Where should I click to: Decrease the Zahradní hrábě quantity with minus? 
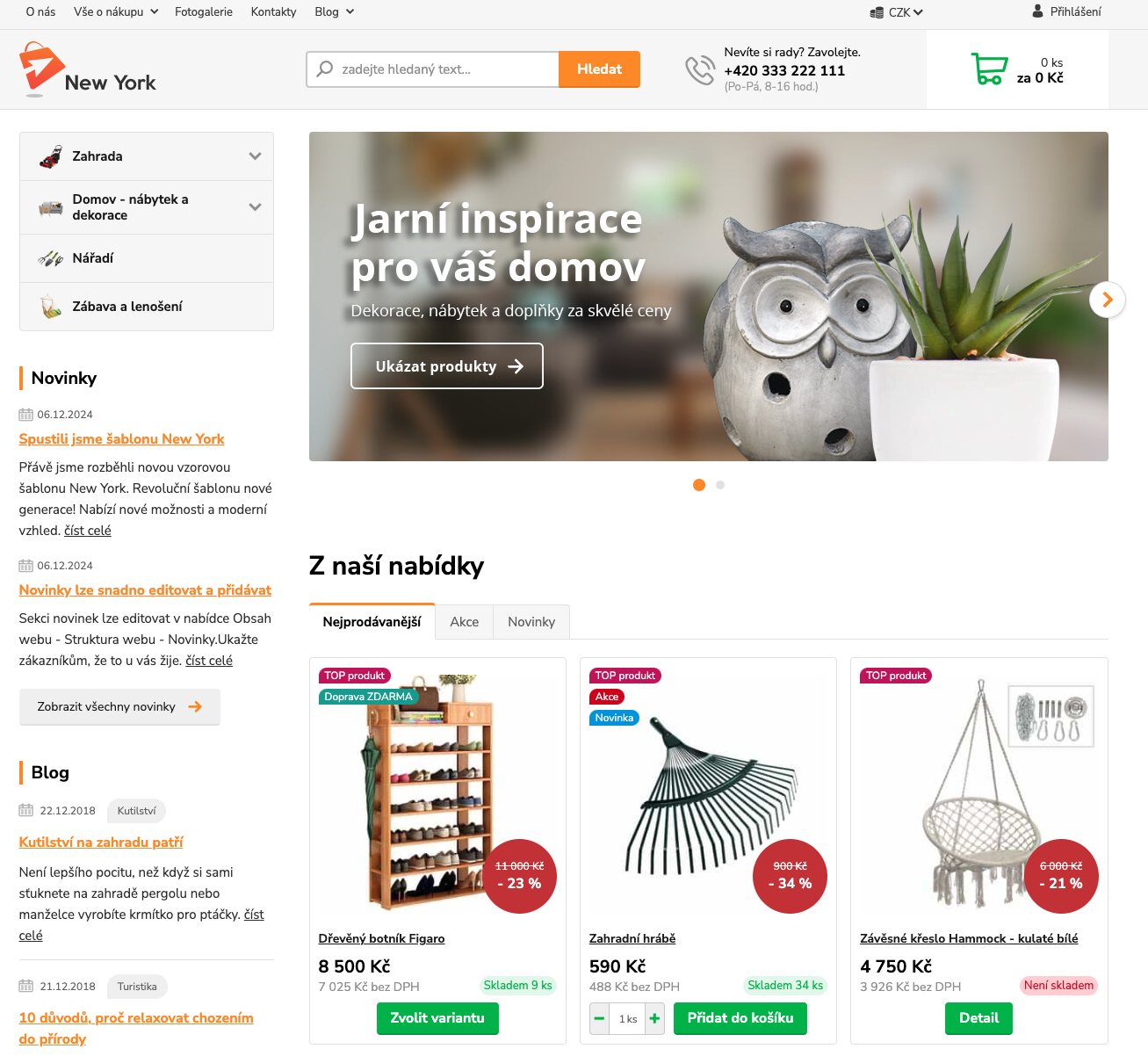coord(599,1019)
